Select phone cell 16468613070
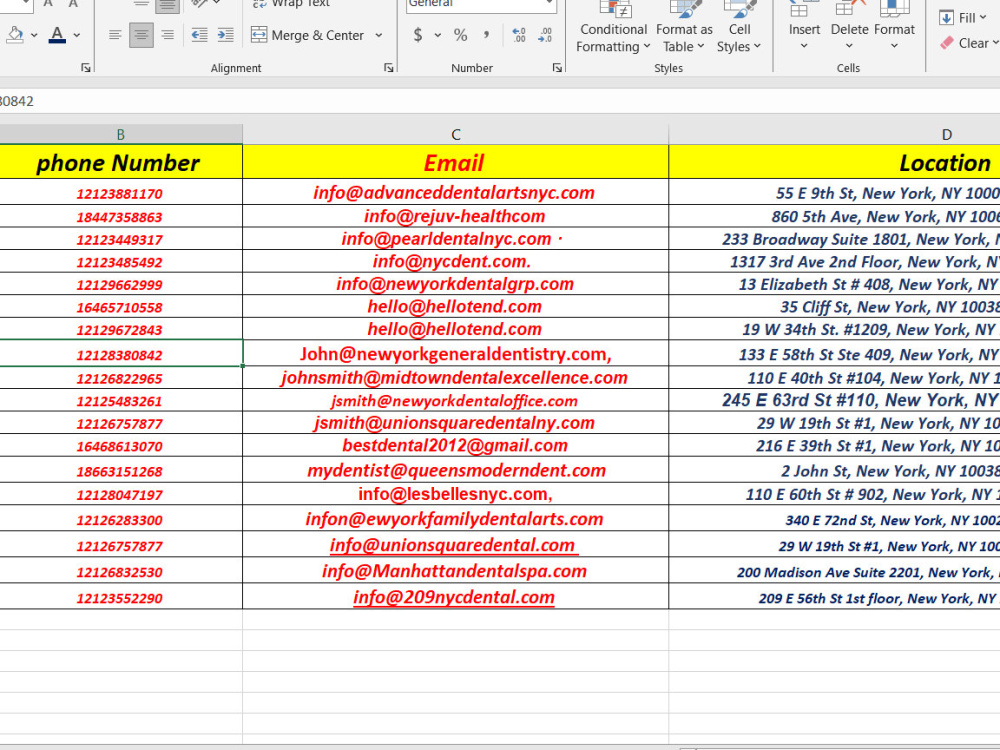The image size is (1000, 750). [121, 446]
